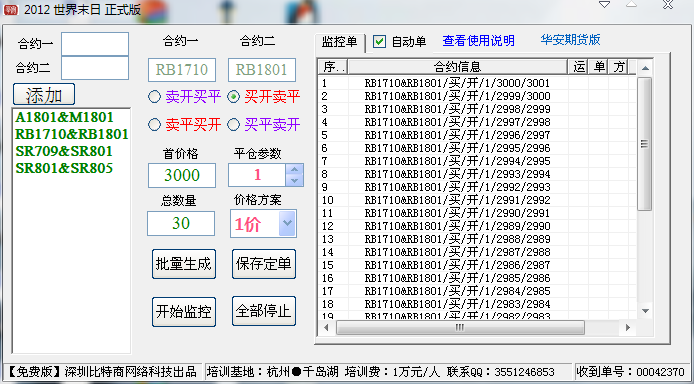Select row 9 with prices 2992/2993
694x384 pixels.
[x=477, y=187]
